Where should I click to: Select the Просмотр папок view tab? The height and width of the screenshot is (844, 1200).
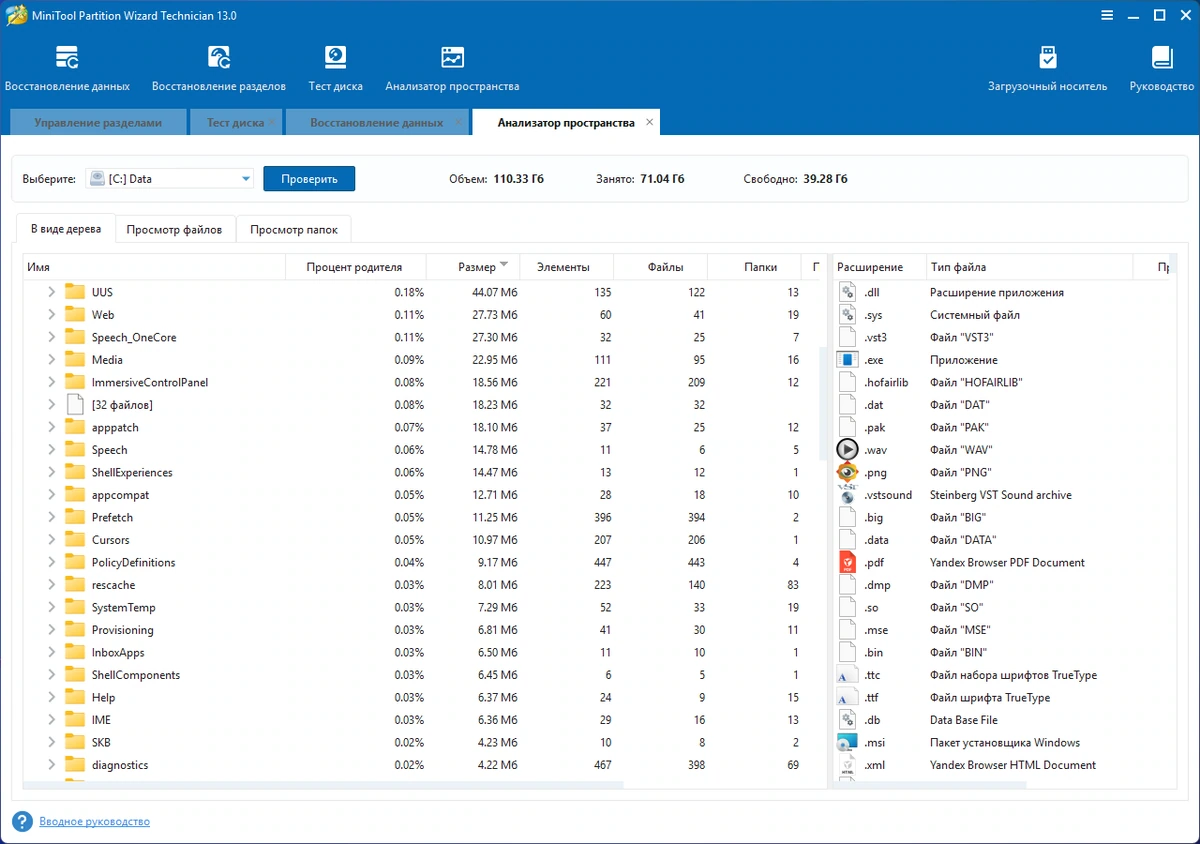click(294, 230)
